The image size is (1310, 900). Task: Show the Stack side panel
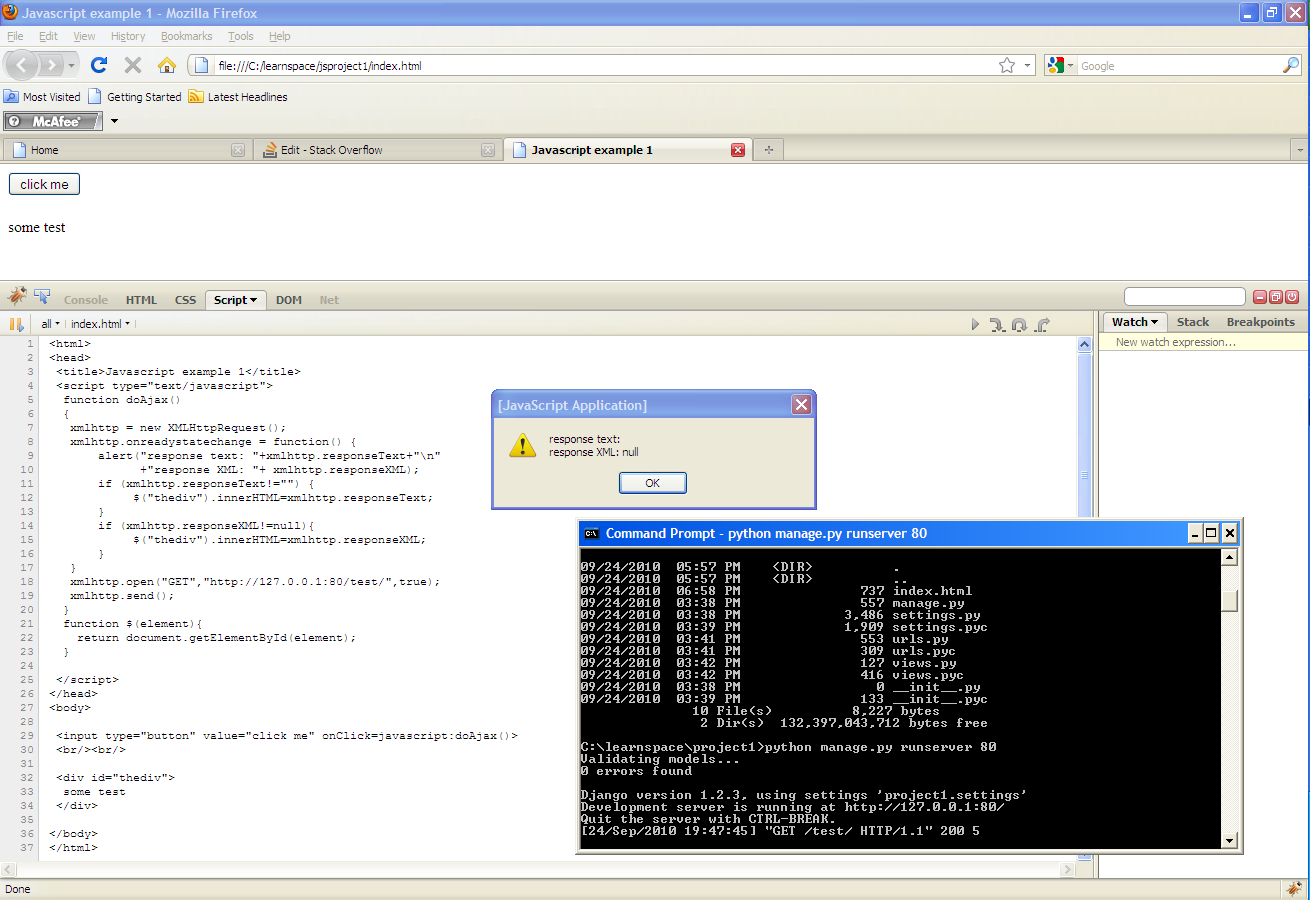[1193, 322]
